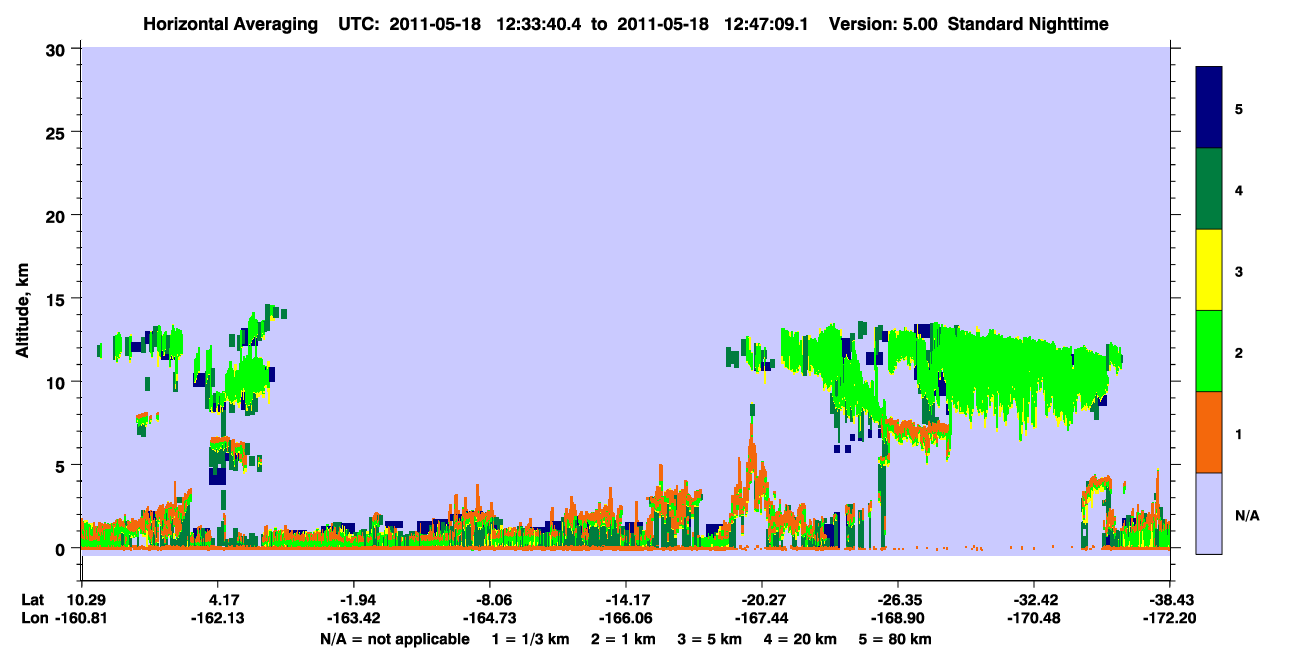Click longitude value -168.90
Screen dimensions: 1300x667
point(898,618)
